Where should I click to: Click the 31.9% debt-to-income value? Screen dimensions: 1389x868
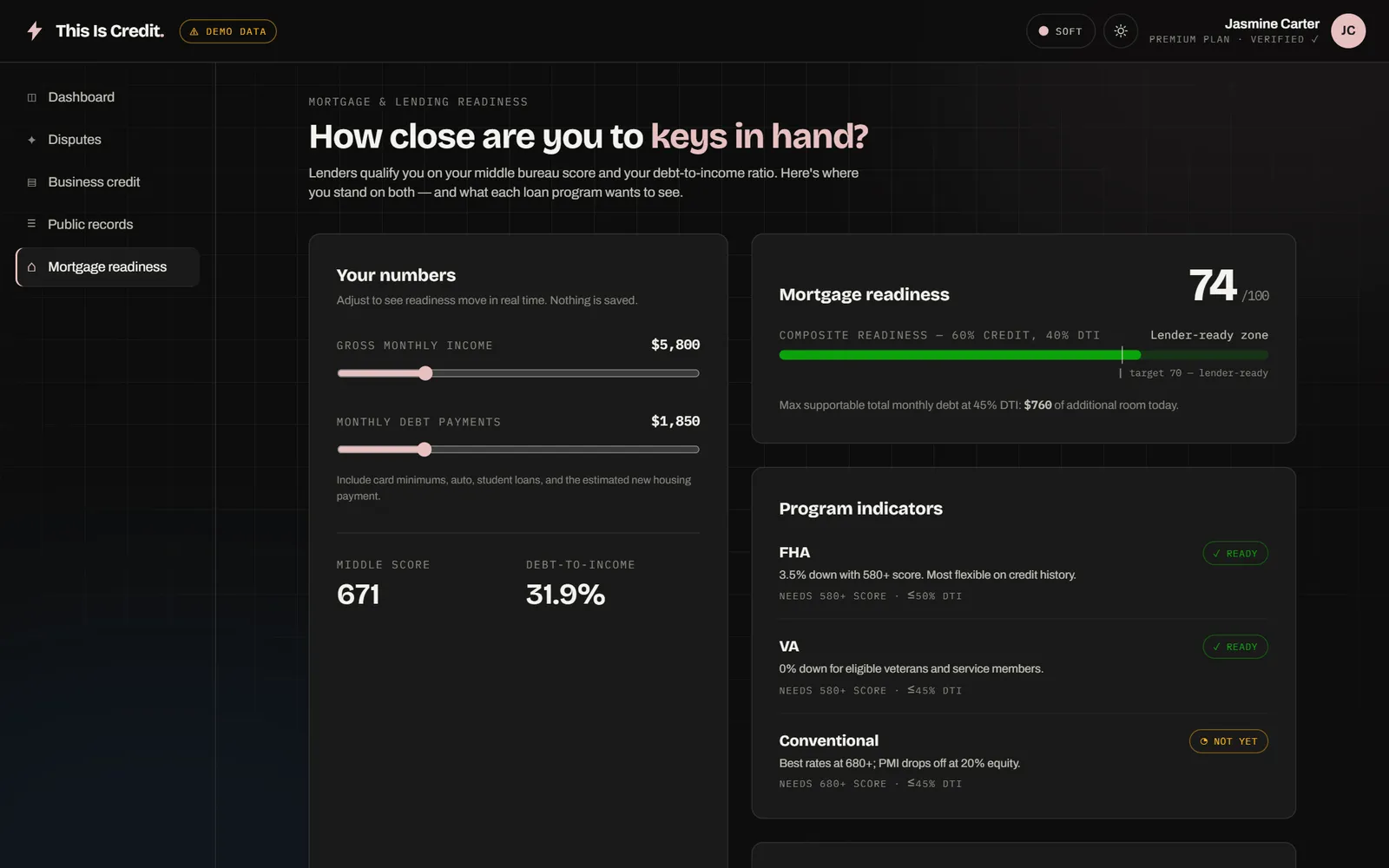tap(565, 595)
